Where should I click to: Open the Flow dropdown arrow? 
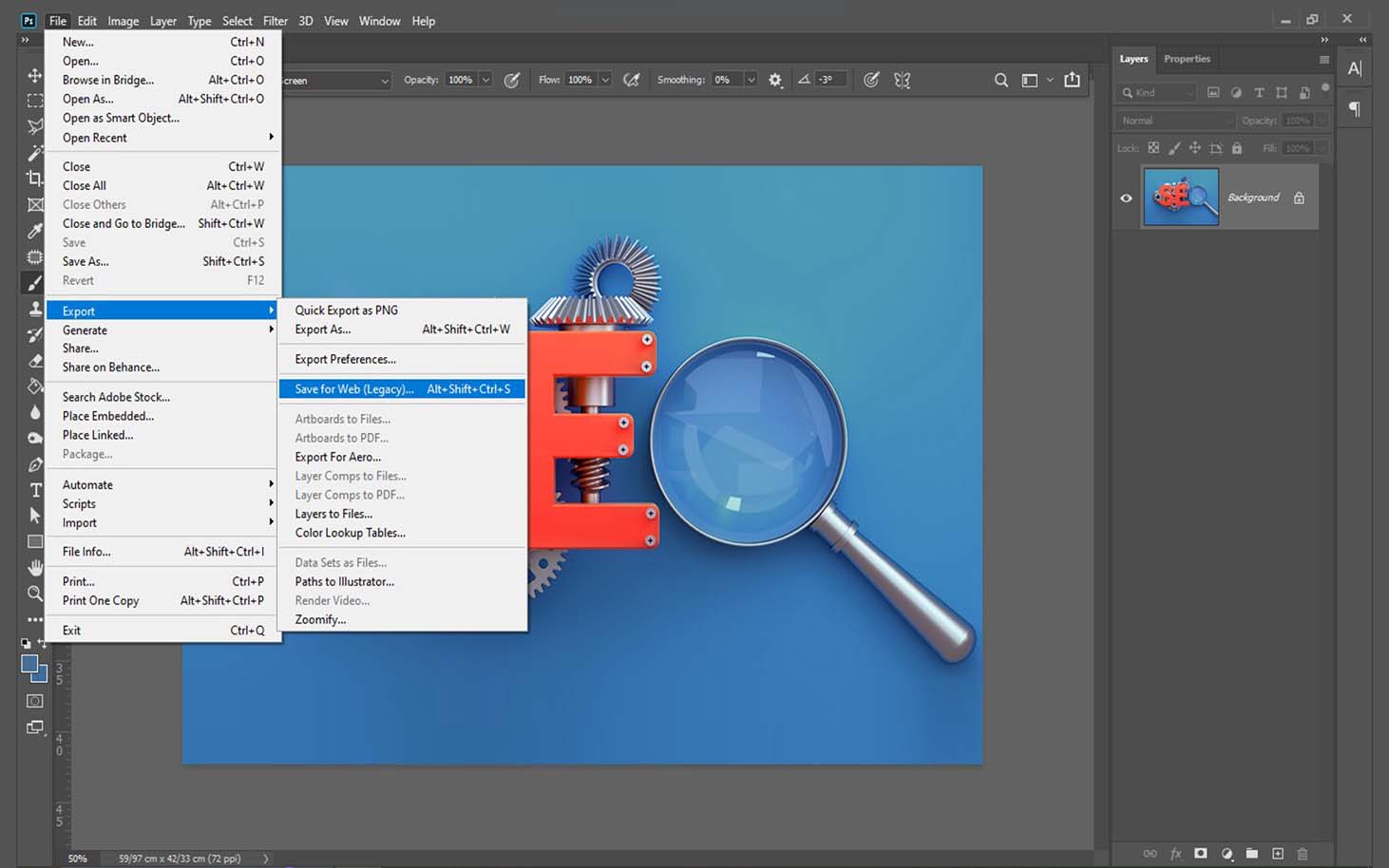(605, 80)
